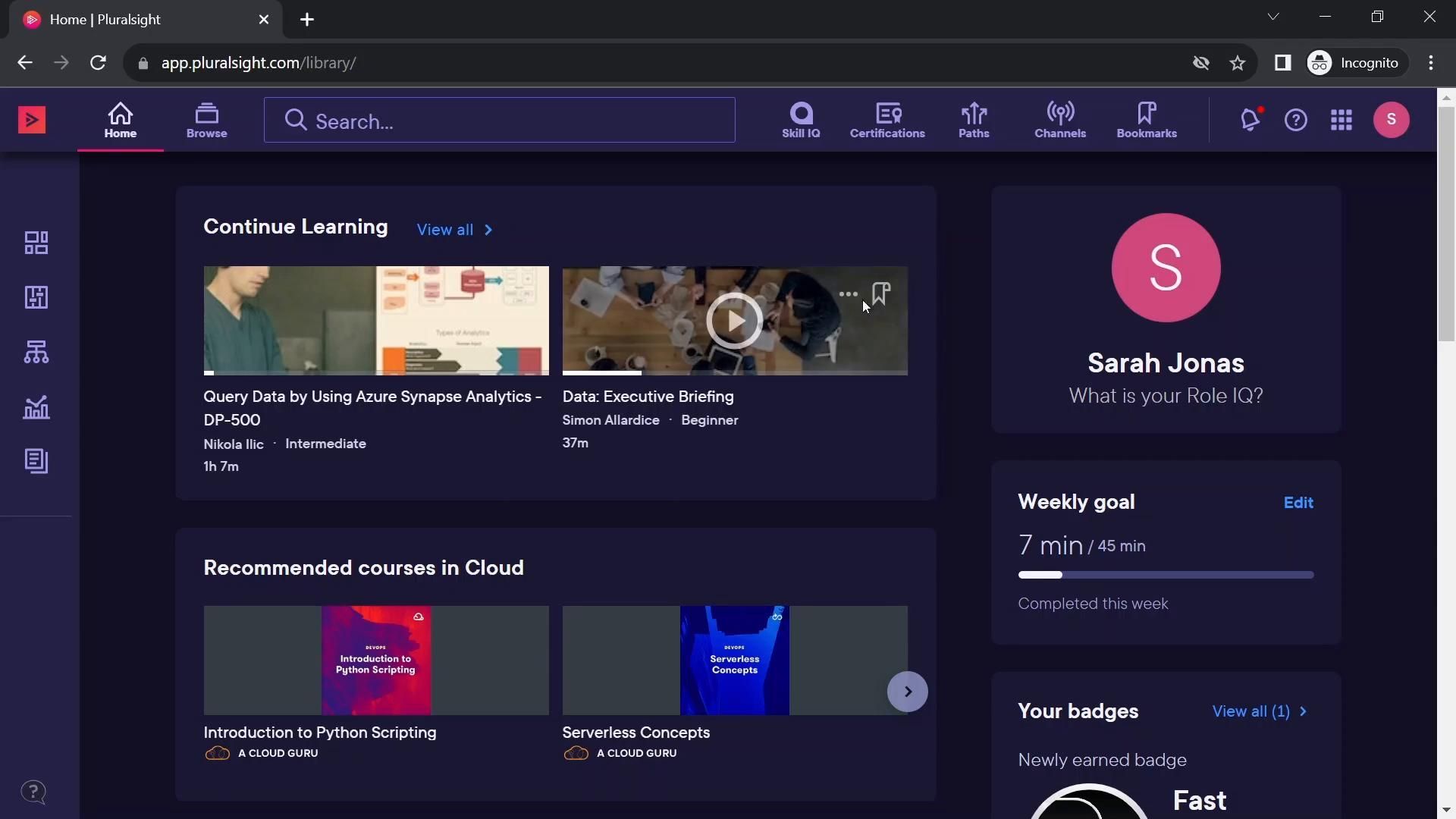Open the analytics chart sidebar icon
Screen dimensions: 1456x819
click(x=36, y=407)
